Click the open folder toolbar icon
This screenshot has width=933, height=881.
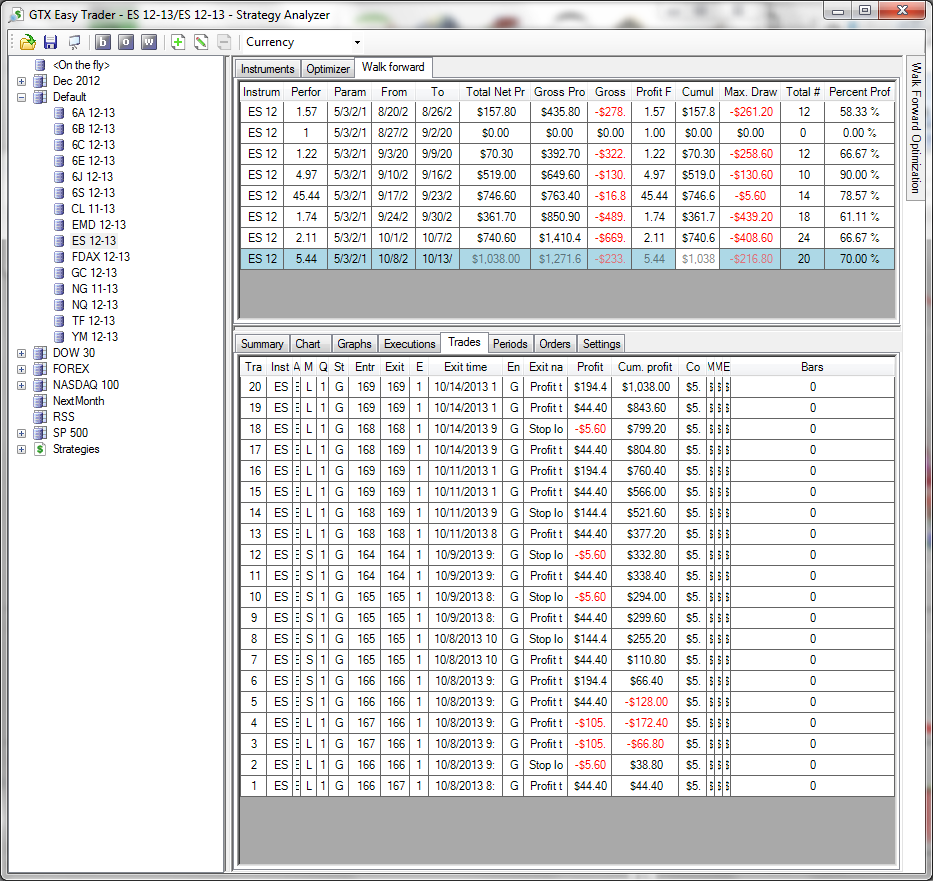pos(27,42)
